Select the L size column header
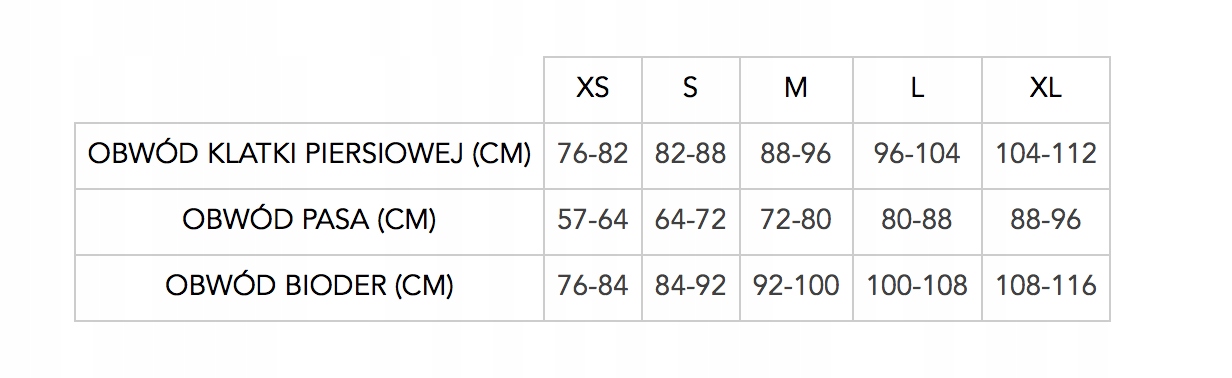Image resolution: width=1232 pixels, height=378 pixels. (917, 88)
